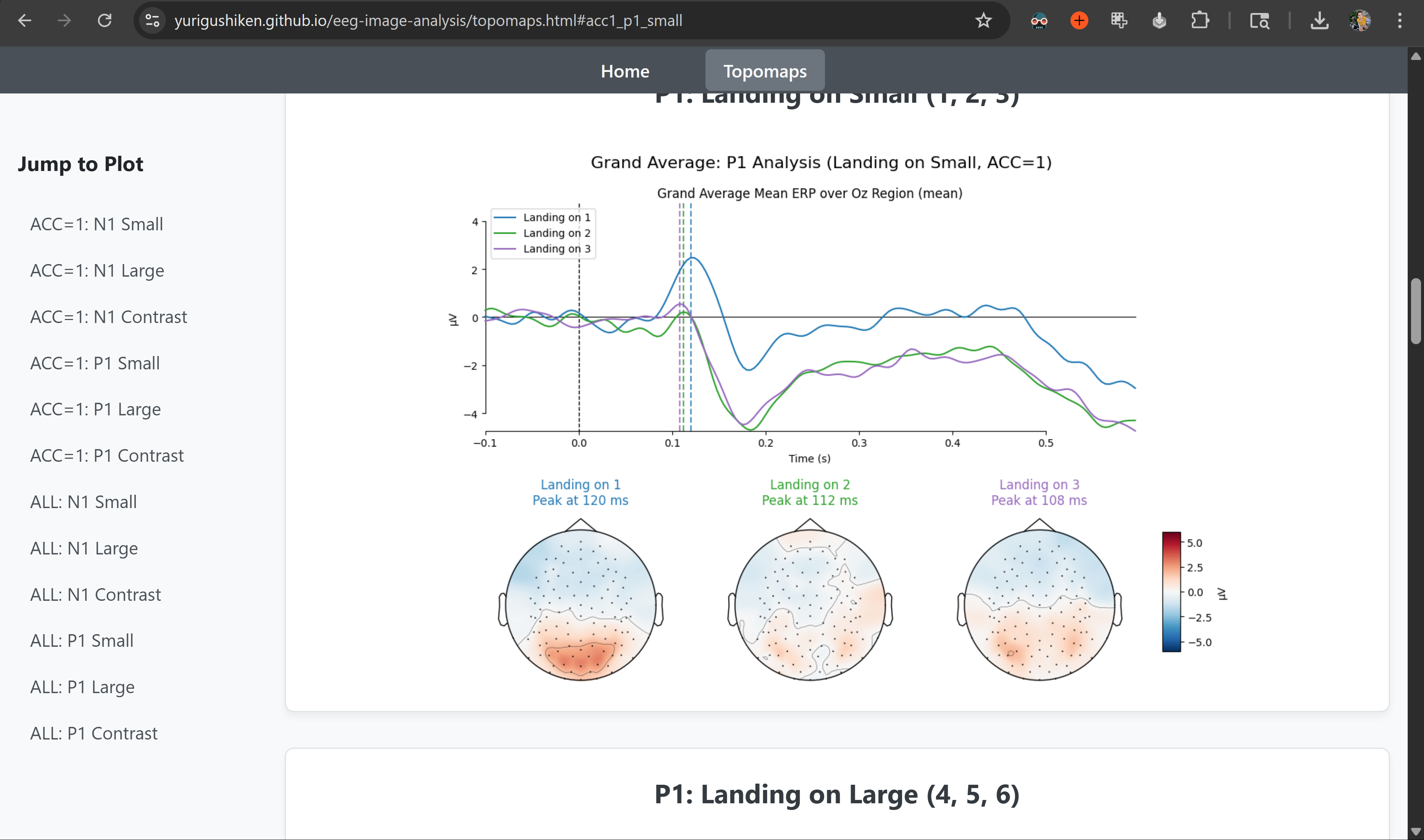Jump to ACC=1: P1 Contrast plot
Screen dimensions: 1424x840
[106, 456]
